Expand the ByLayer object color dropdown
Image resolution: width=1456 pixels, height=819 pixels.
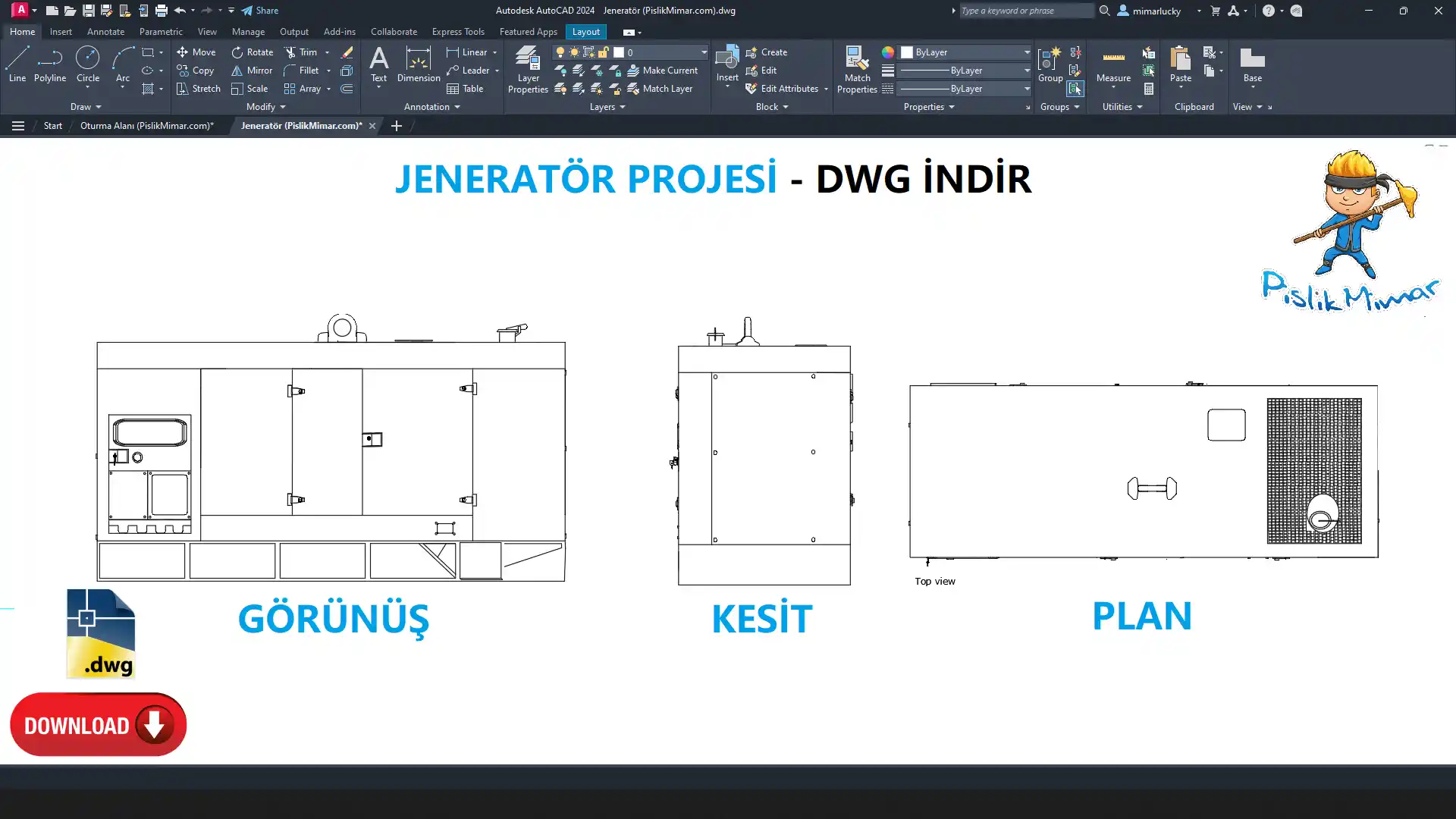1027,52
